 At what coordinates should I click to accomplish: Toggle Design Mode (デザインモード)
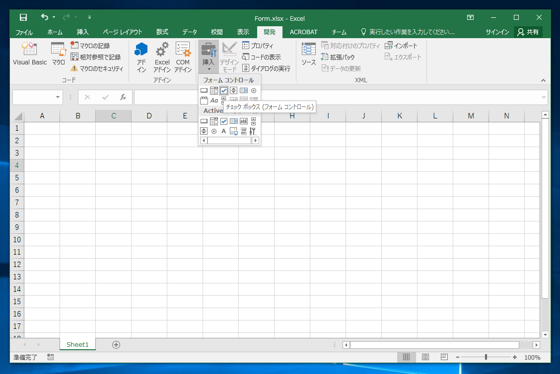click(x=229, y=57)
